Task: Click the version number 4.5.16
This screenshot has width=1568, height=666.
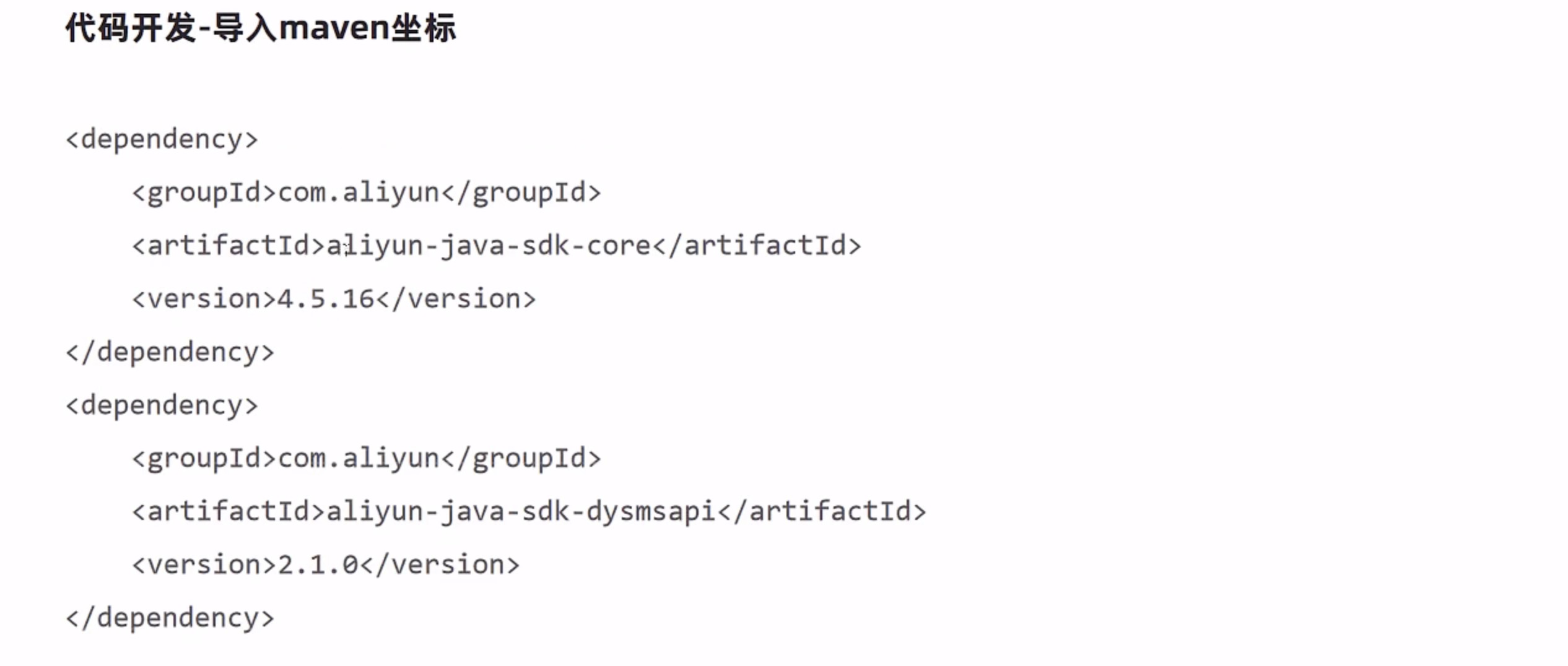Action: [326, 299]
